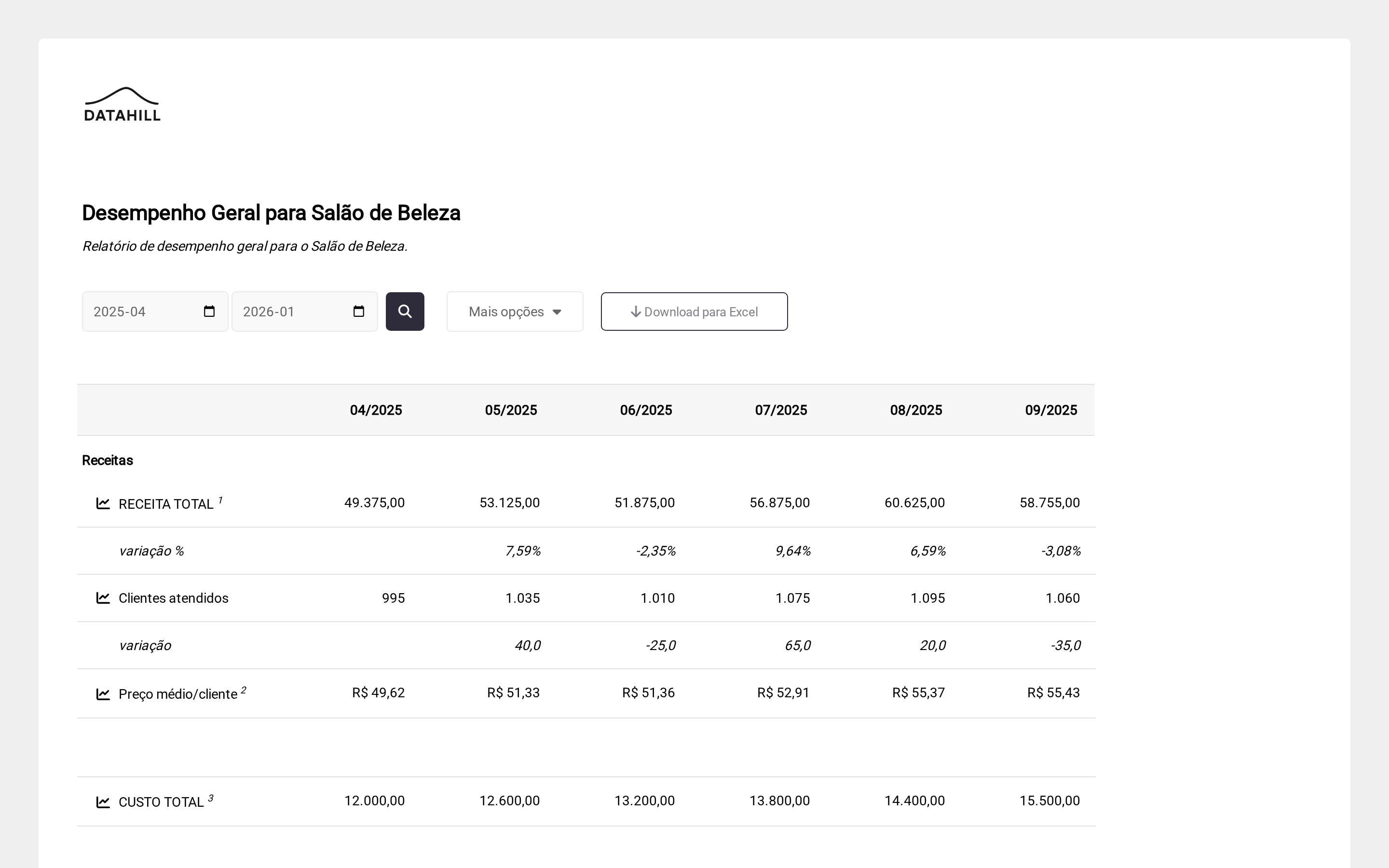
Task: Expand the Mais opções dropdown
Action: coord(514,312)
